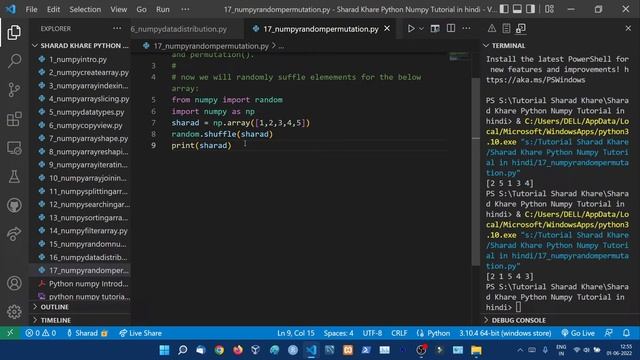Open file 5_numpydatatypes.py
Image resolution: width=640 pixels, height=360 pixels.
coord(80,112)
